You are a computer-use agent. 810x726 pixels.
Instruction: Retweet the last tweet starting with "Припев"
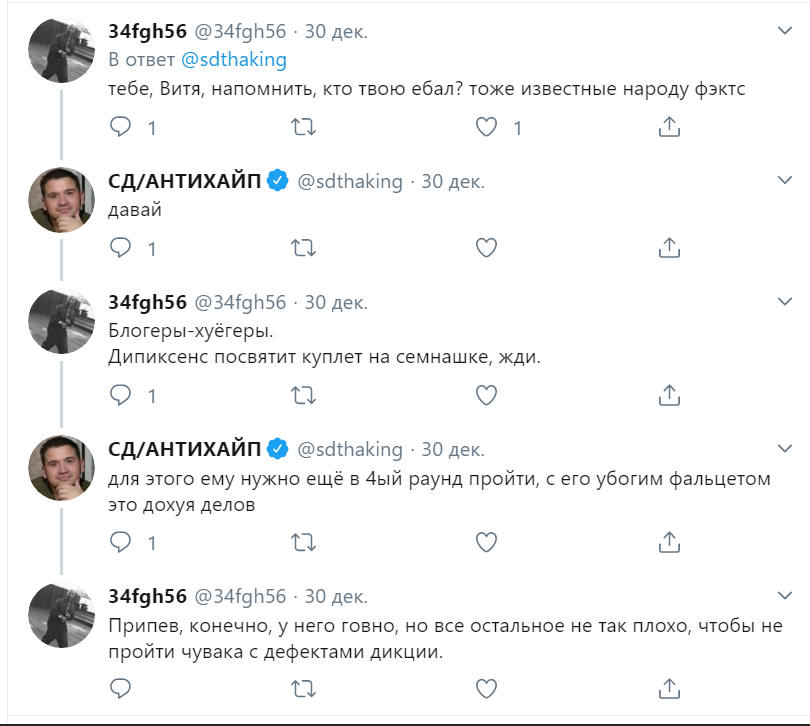(x=303, y=688)
